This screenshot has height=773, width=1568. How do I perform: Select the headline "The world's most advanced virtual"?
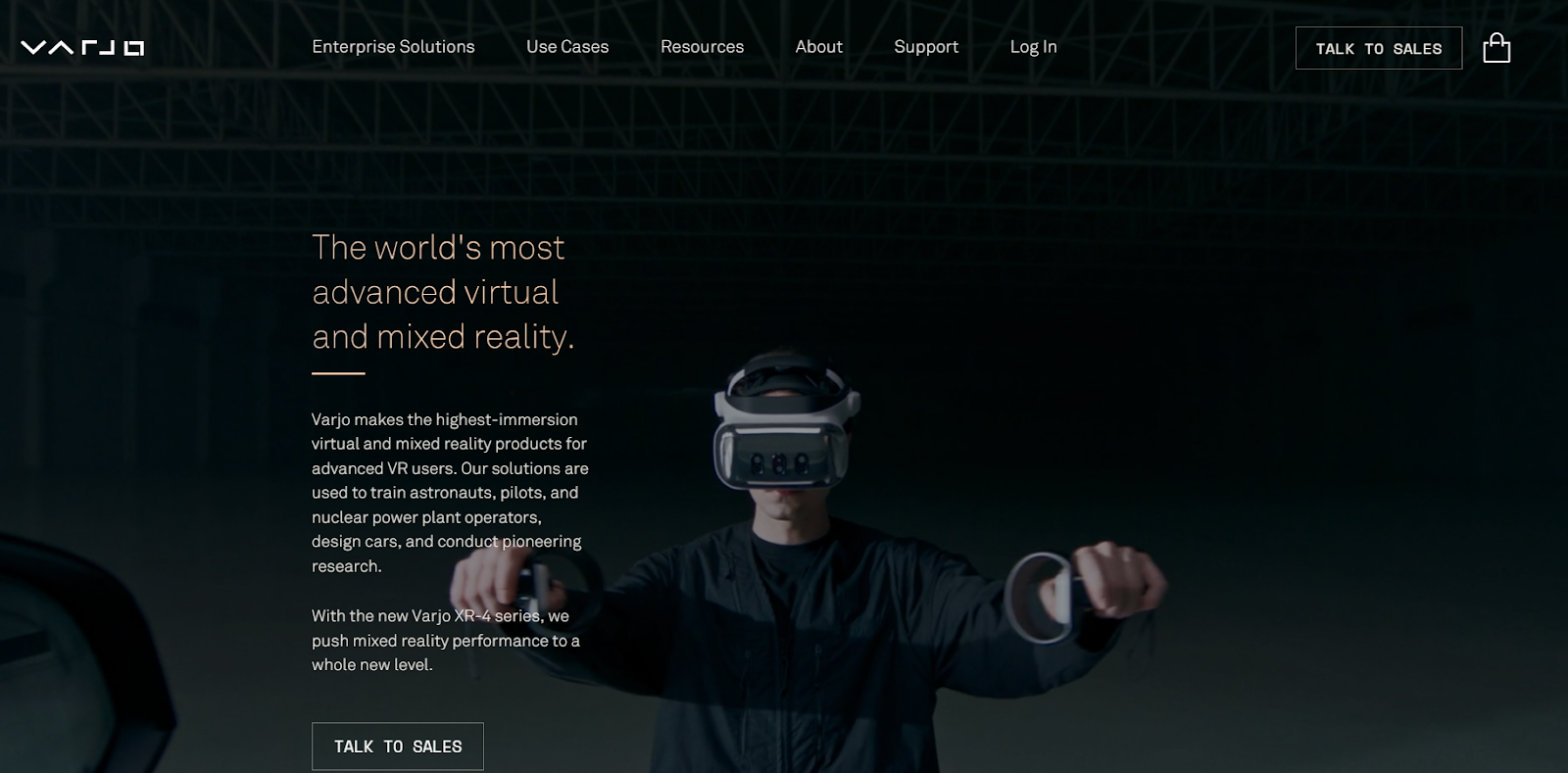[x=443, y=292]
